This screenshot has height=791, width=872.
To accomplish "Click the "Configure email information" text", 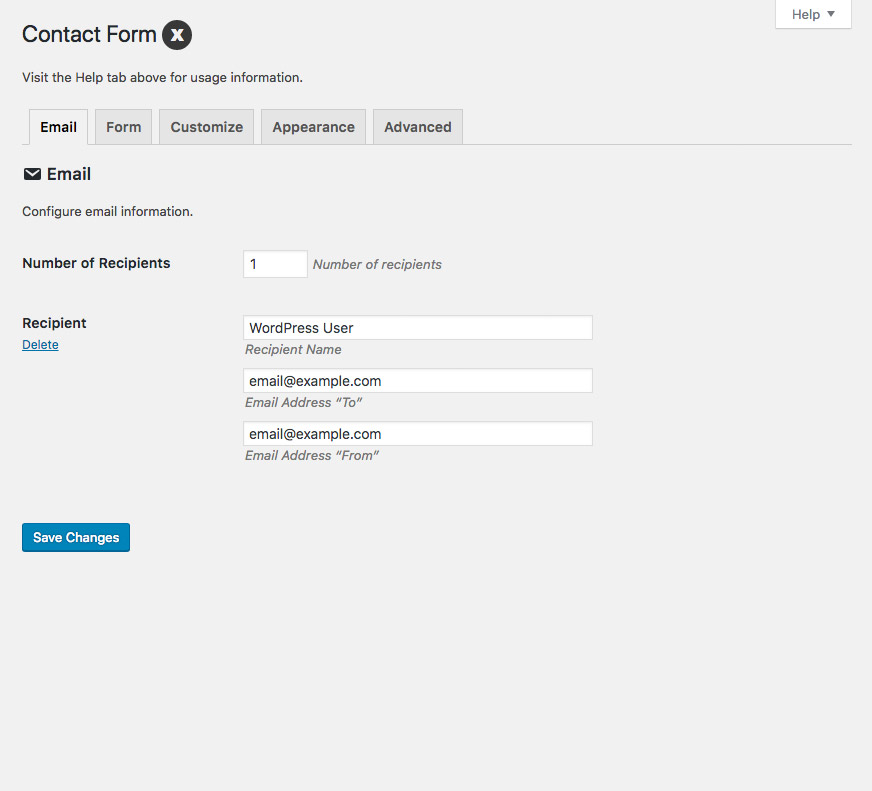I will click(x=107, y=212).
